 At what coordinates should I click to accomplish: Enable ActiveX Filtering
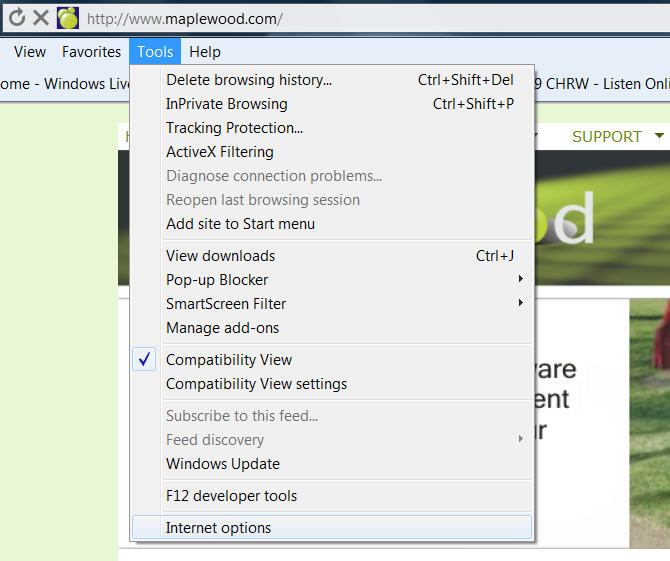coord(219,152)
